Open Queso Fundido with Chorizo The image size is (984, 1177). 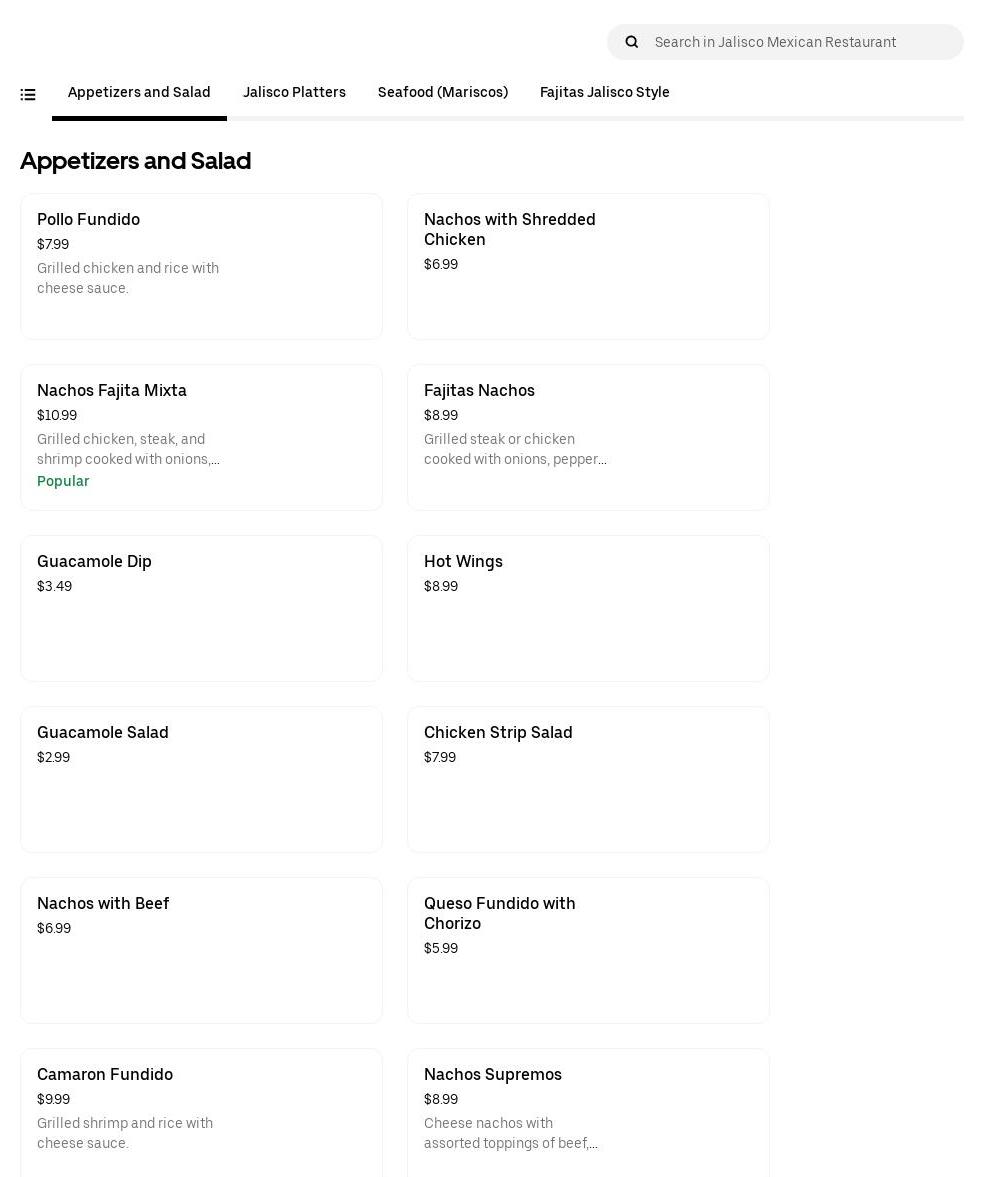pos(588,950)
